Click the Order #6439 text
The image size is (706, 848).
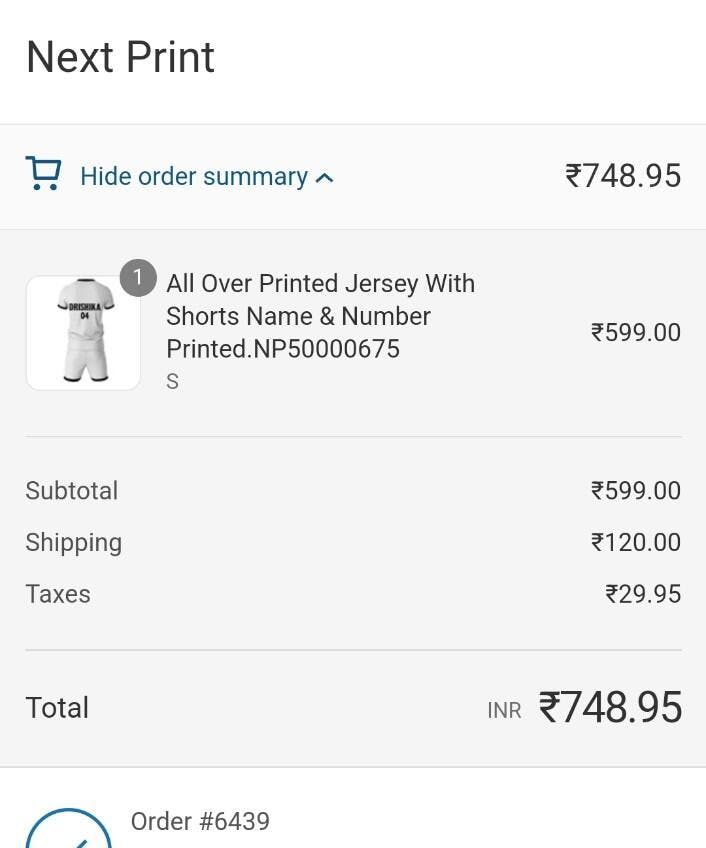click(x=200, y=822)
